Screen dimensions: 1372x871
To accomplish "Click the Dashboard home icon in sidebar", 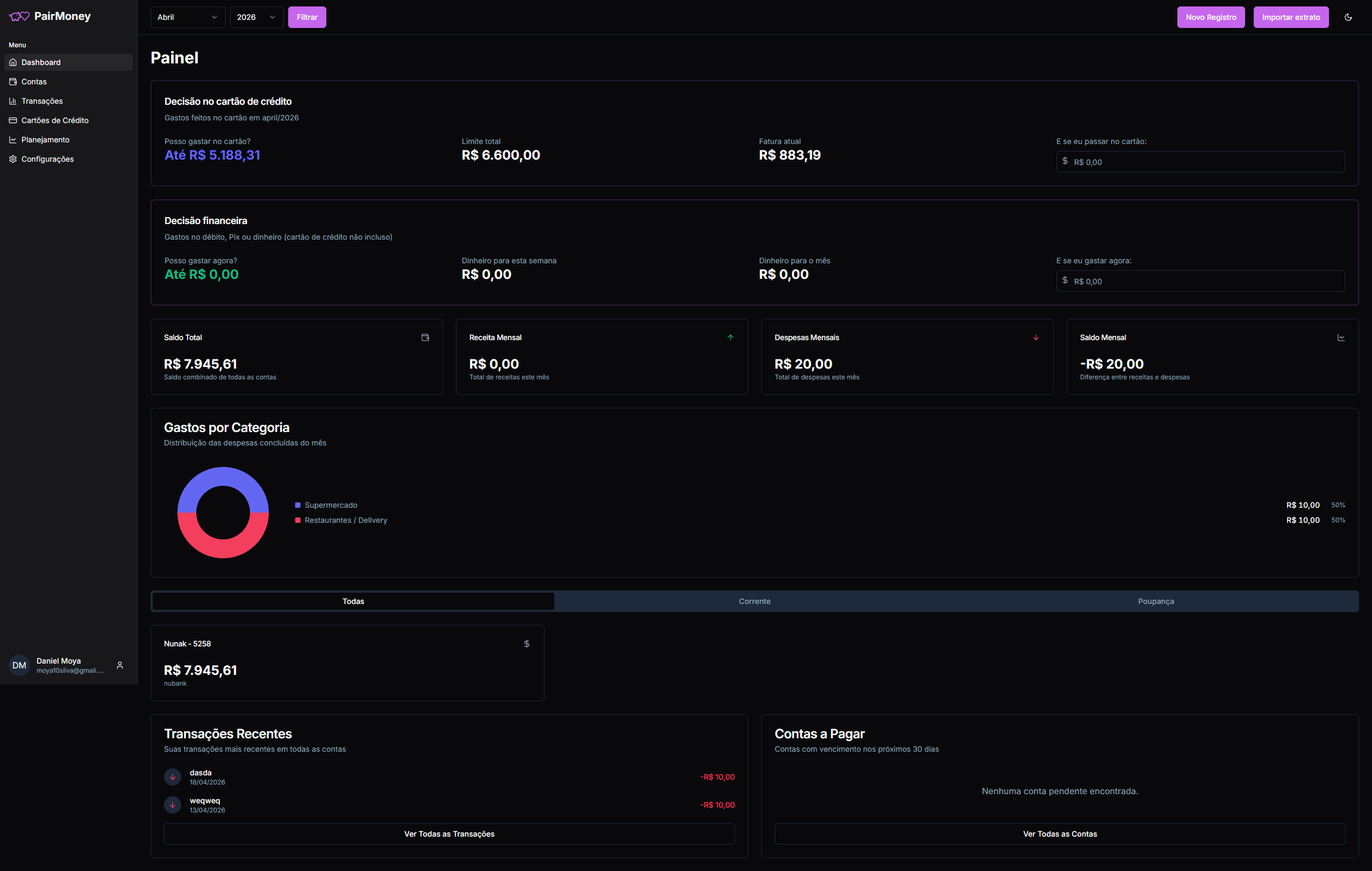I will 12,62.
